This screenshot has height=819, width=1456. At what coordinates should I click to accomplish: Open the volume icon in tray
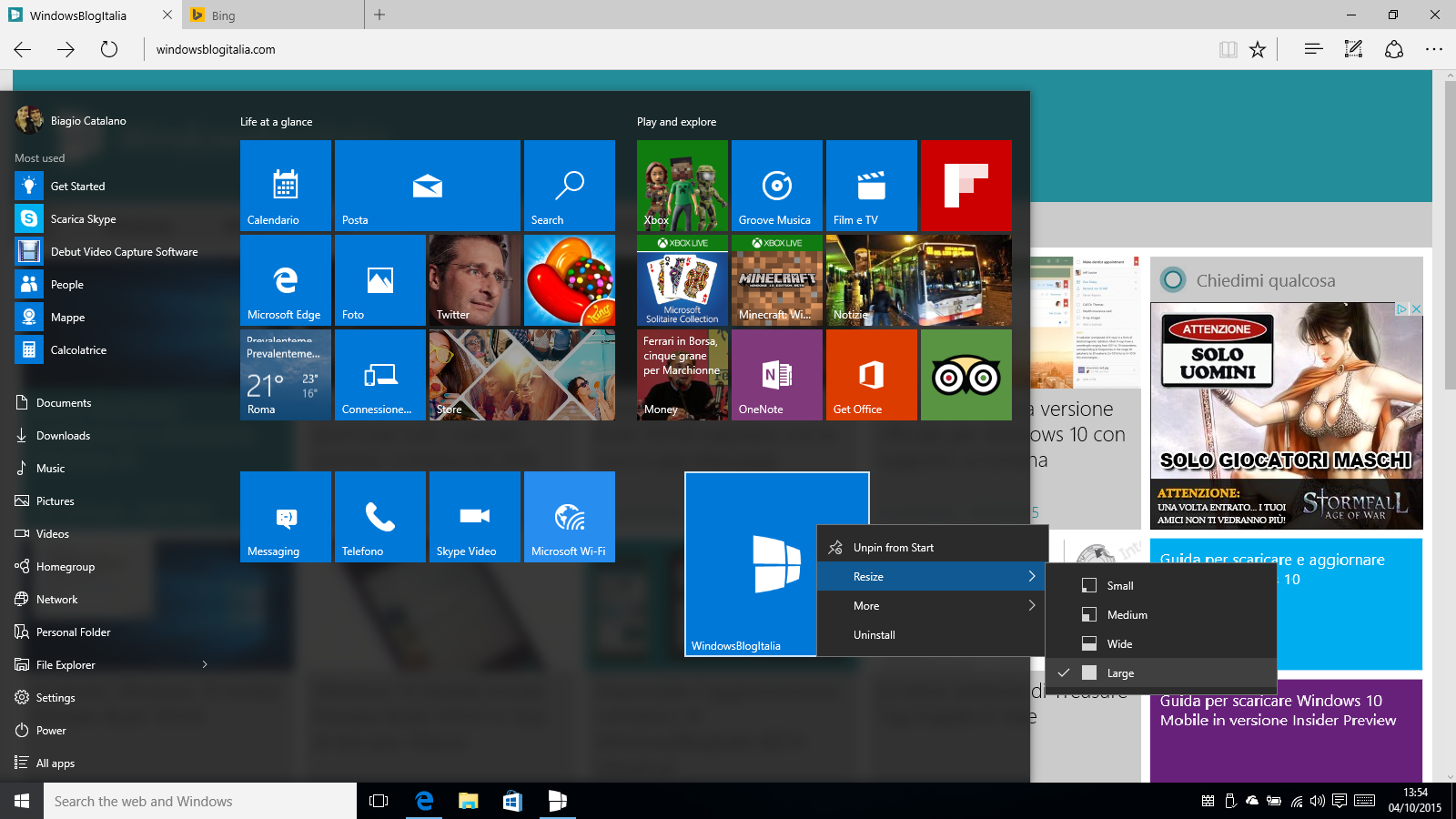tap(1318, 802)
